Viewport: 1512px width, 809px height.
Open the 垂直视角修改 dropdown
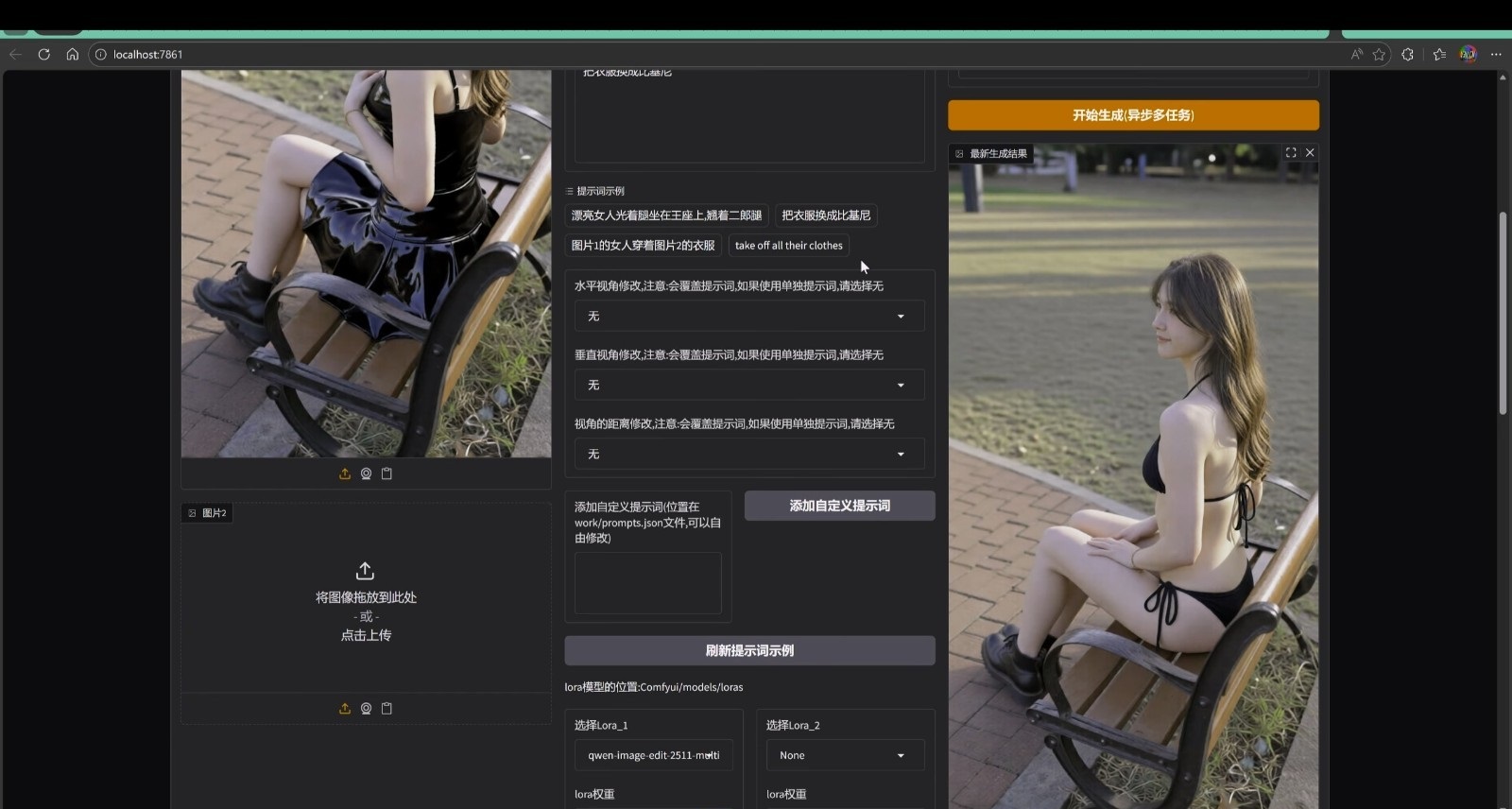pos(748,385)
